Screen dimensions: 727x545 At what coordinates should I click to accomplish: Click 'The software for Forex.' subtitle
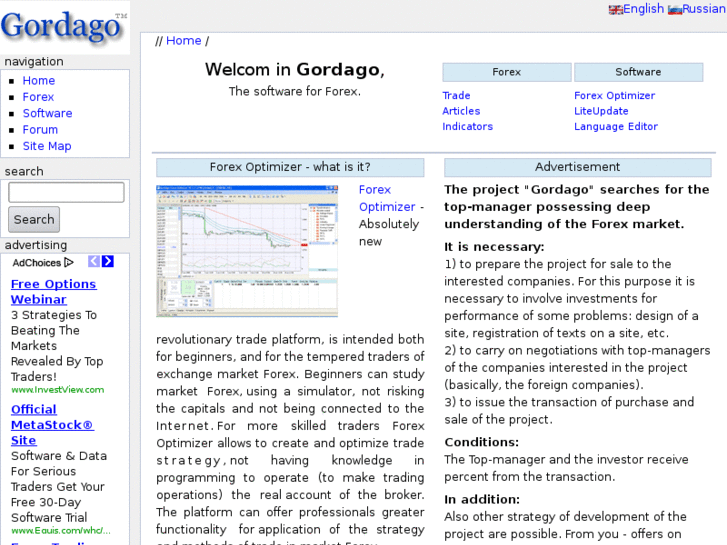coord(295,91)
